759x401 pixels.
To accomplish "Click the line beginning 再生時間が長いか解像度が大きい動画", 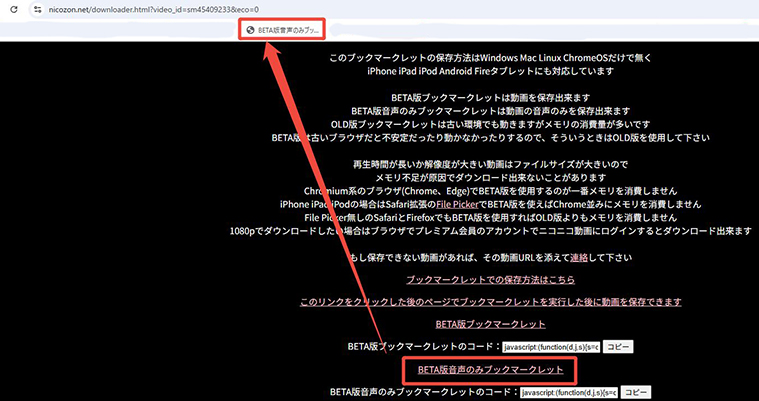I will pos(490,164).
